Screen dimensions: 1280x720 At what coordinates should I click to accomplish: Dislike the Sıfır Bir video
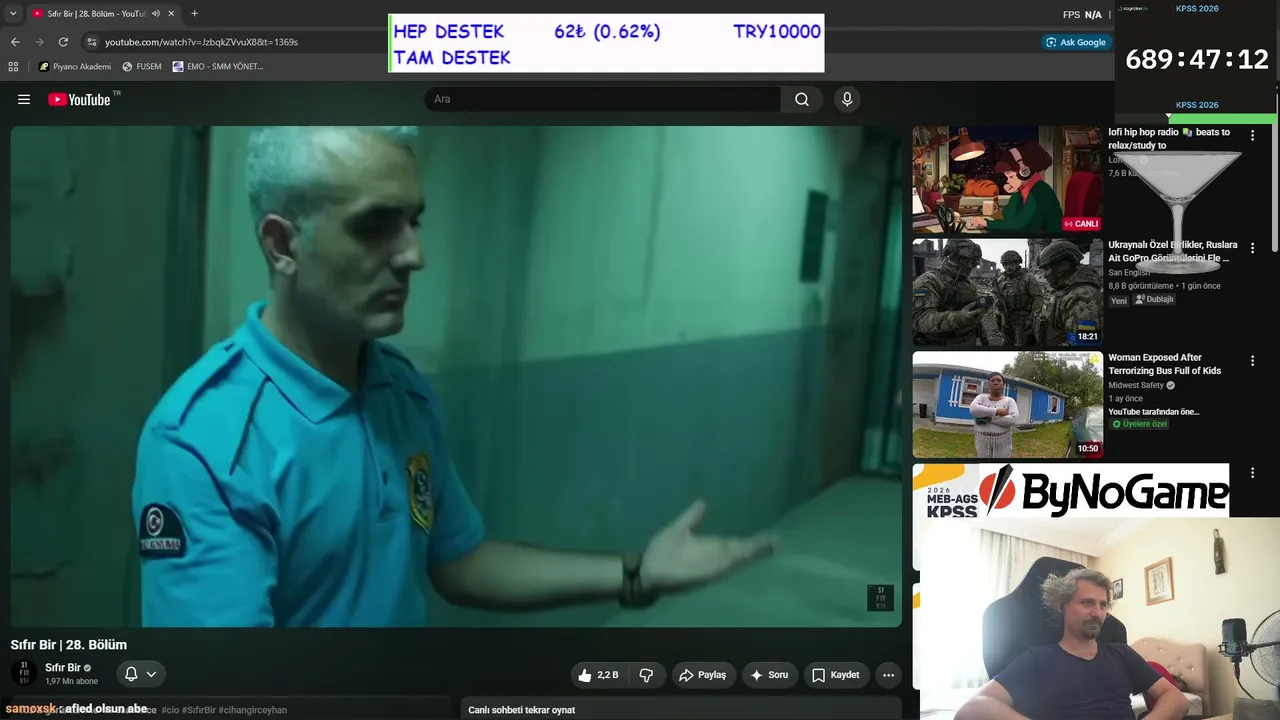pyautogui.click(x=646, y=675)
